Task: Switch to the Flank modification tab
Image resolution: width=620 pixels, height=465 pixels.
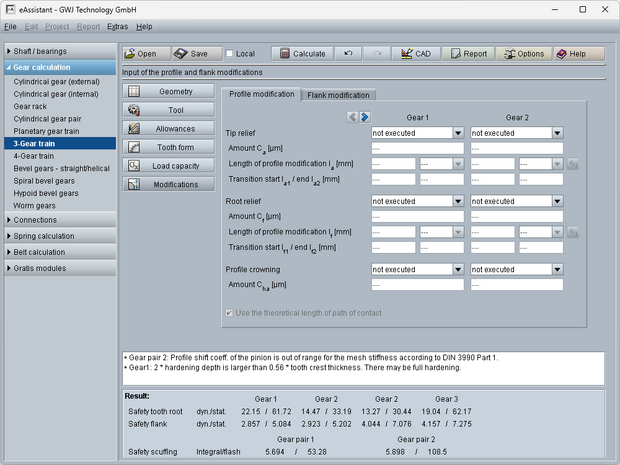Action: tap(339, 94)
